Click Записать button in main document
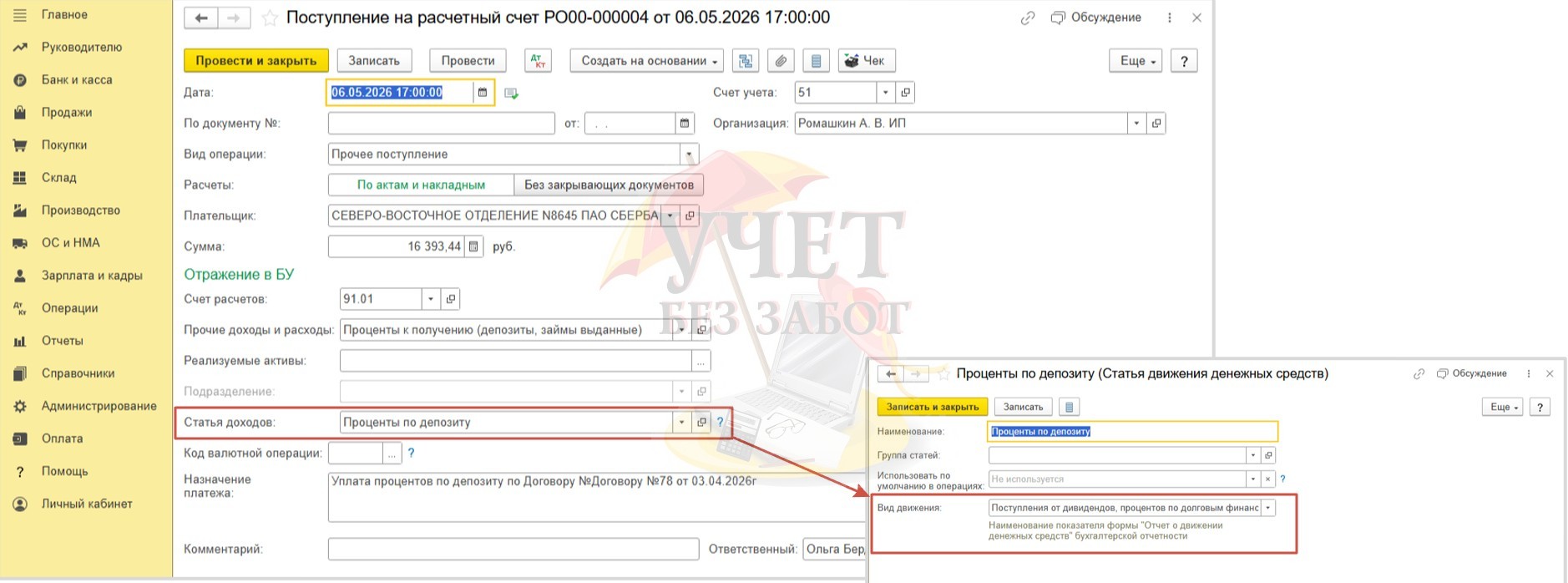The height and width of the screenshot is (583, 1568). 374,61
